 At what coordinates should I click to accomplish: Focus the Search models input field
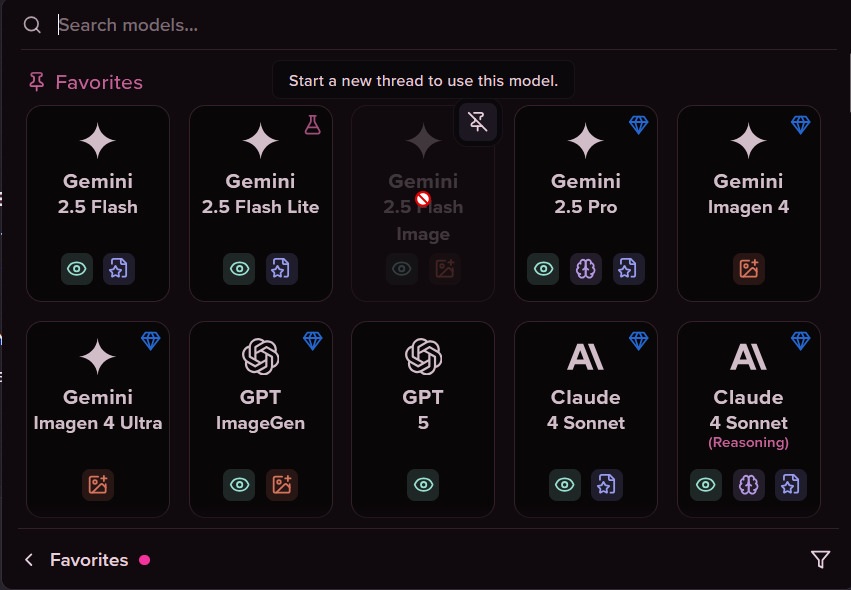click(x=445, y=25)
